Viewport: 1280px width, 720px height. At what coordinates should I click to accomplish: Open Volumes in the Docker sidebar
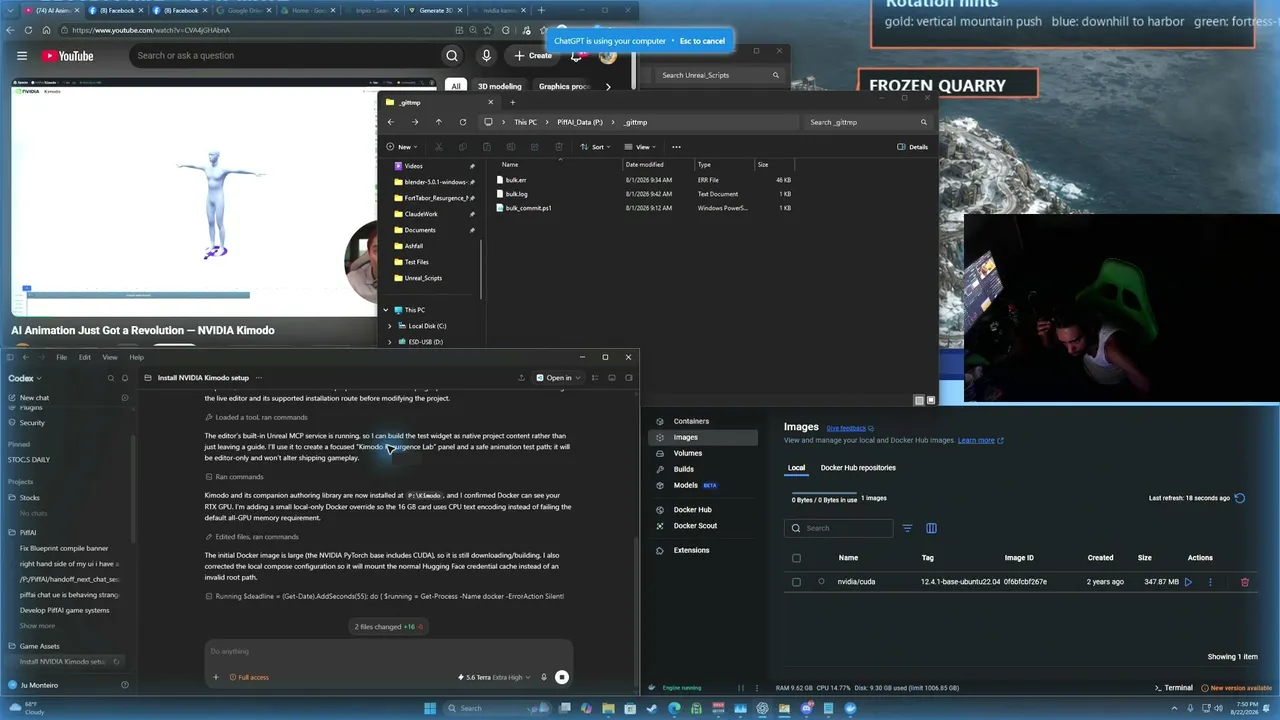[687, 453]
